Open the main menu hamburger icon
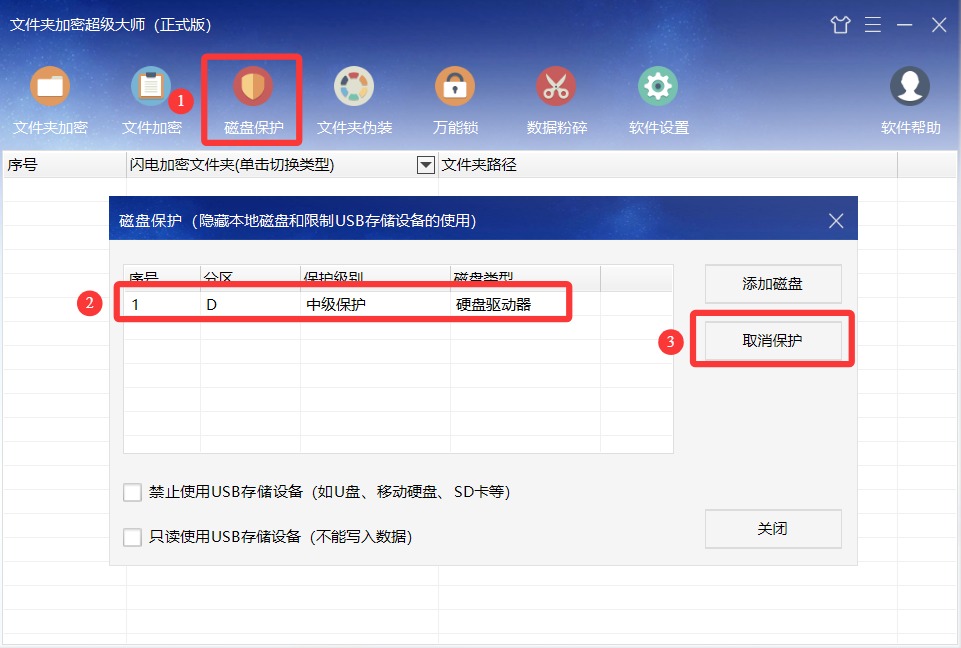 pyautogui.click(x=873, y=25)
